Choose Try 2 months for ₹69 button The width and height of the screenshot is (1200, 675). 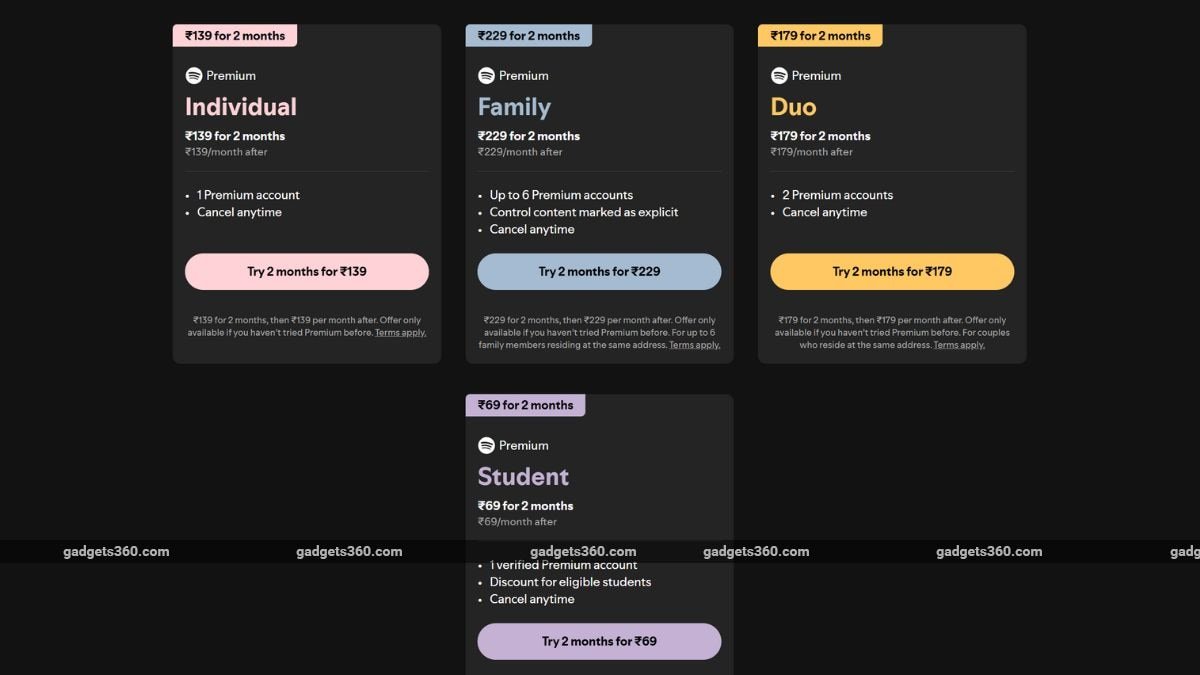[599, 642]
